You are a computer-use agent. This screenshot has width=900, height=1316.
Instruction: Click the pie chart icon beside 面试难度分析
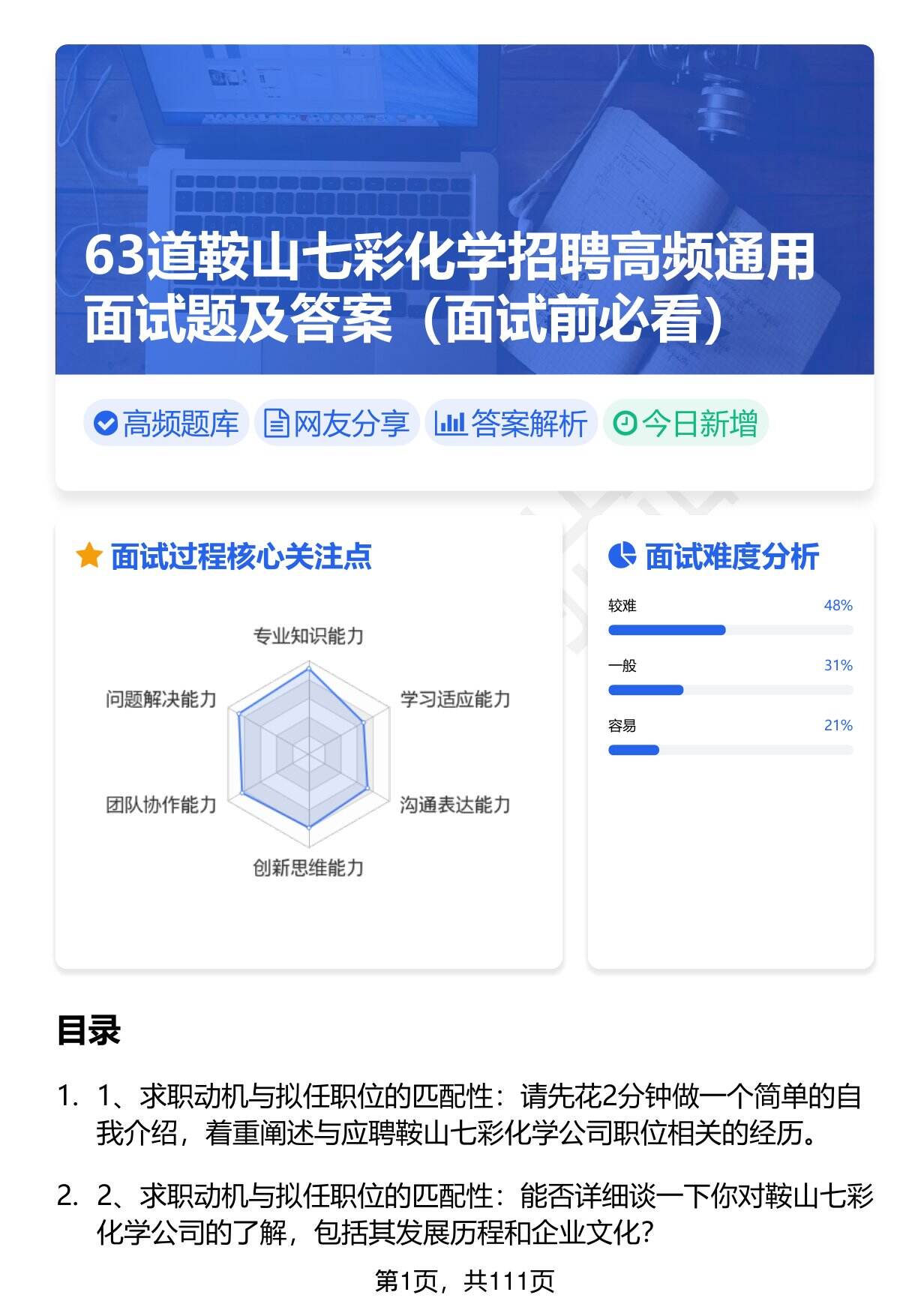point(622,556)
